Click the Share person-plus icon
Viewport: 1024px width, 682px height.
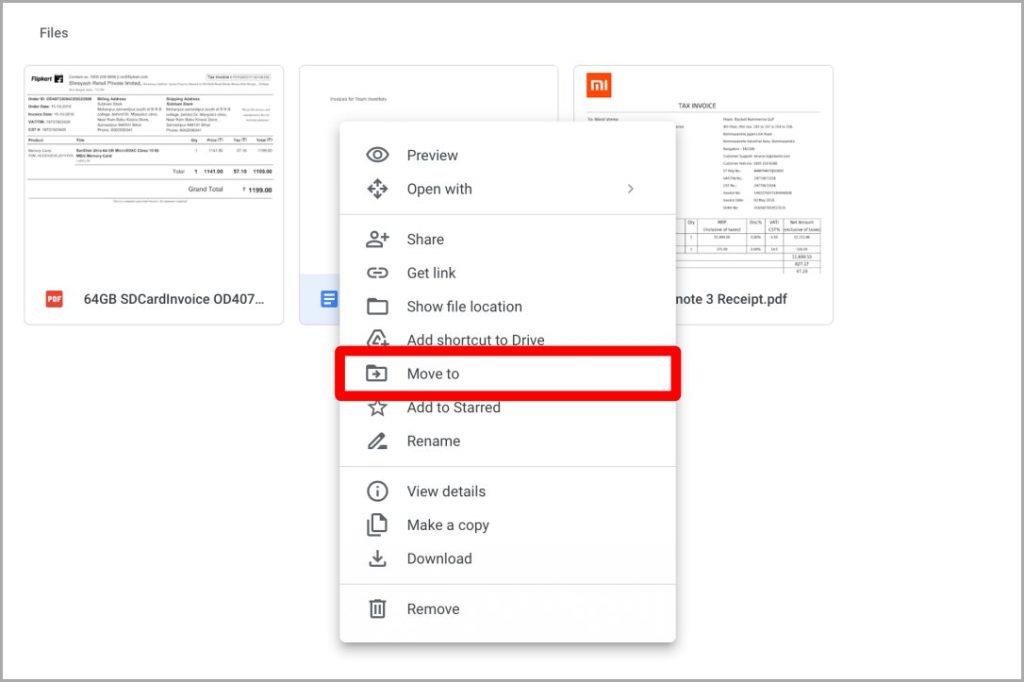click(x=377, y=239)
